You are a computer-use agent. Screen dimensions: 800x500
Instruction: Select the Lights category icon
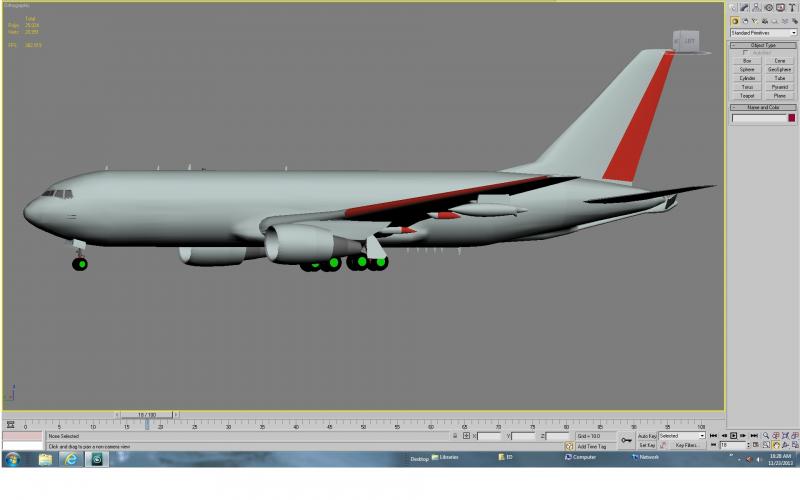pyautogui.click(x=755, y=21)
